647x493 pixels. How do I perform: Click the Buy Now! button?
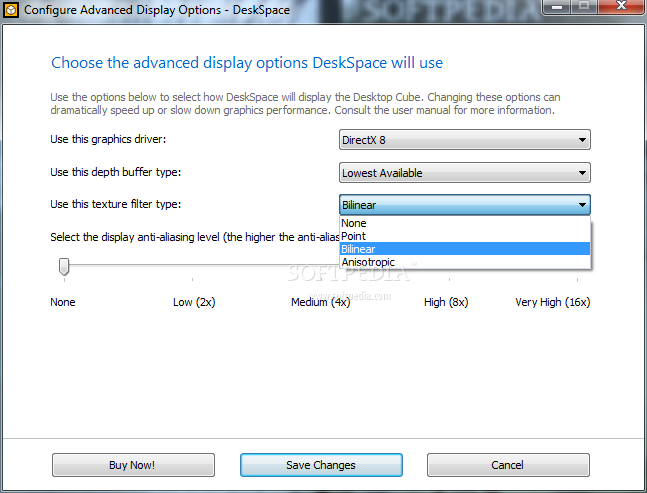click(x=133, y=465)
